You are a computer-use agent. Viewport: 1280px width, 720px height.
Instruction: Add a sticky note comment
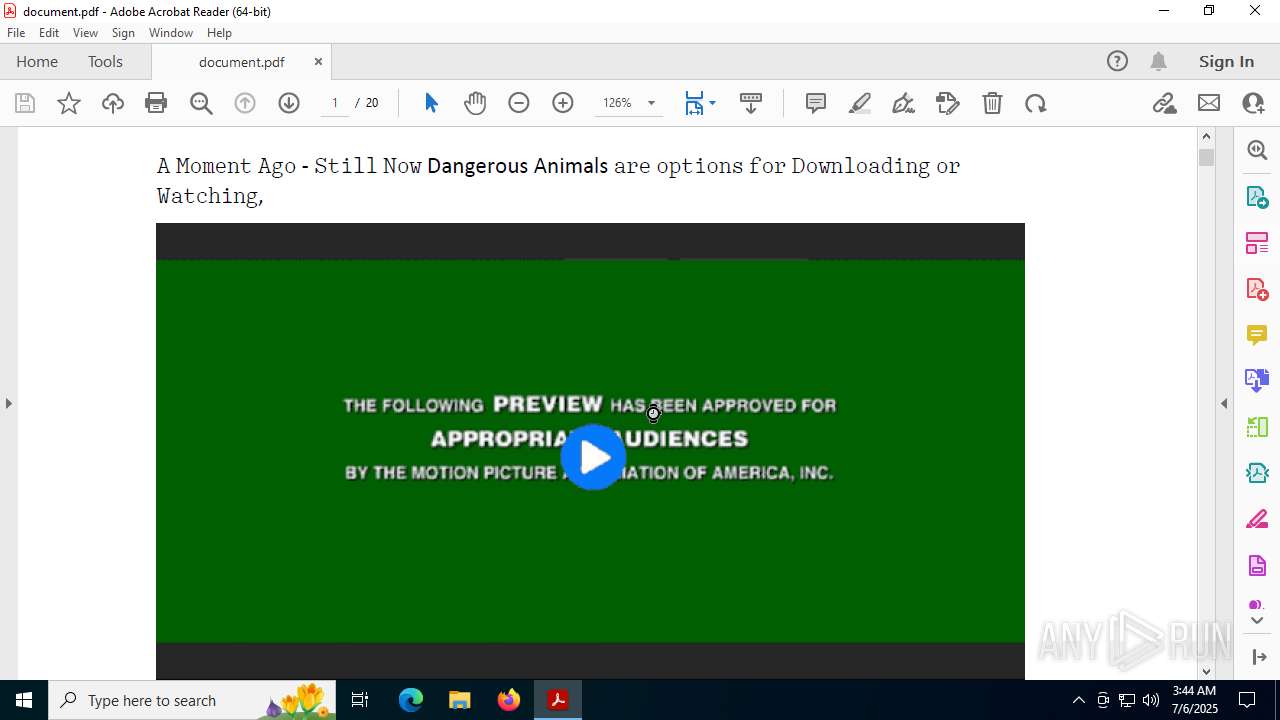coord(816,103)
